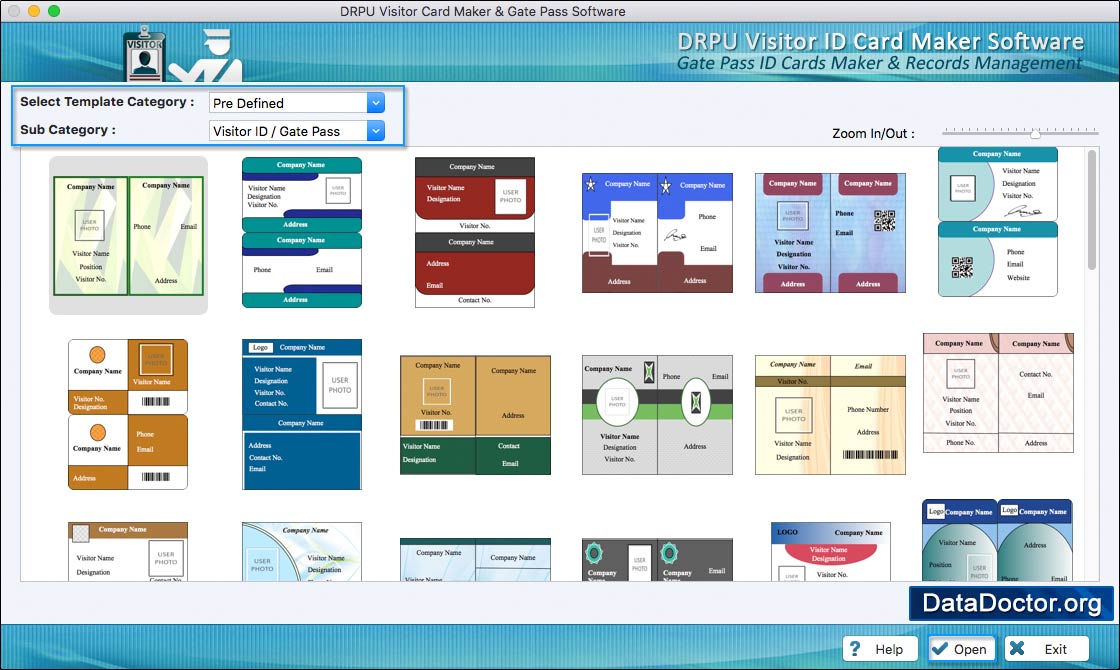The width and height of the screenshot is (1120, 670).
Task: Select the LOGO template with red banner
Action: tap(831, 551)
